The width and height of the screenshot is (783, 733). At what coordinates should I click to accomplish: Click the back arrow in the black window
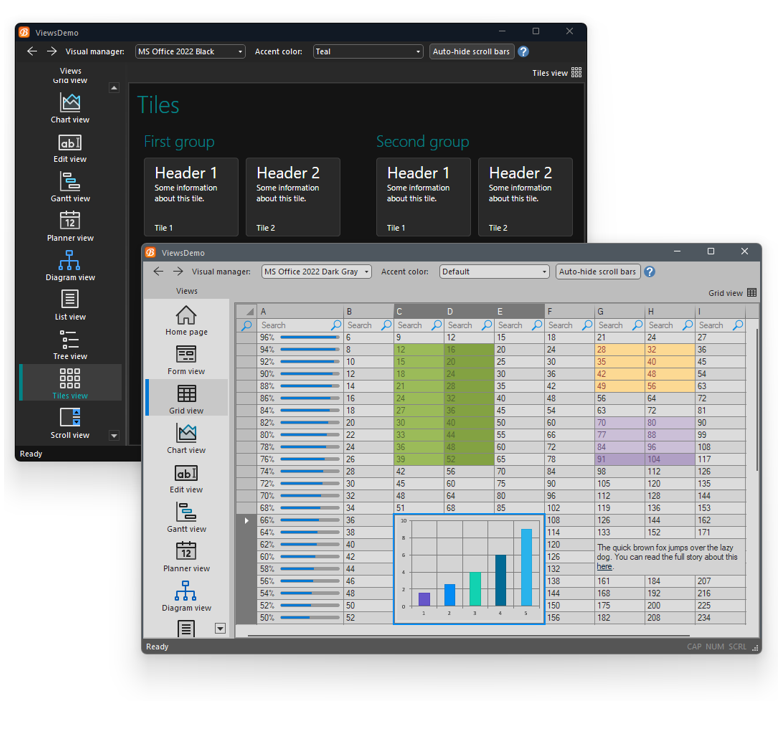[32, 51]
